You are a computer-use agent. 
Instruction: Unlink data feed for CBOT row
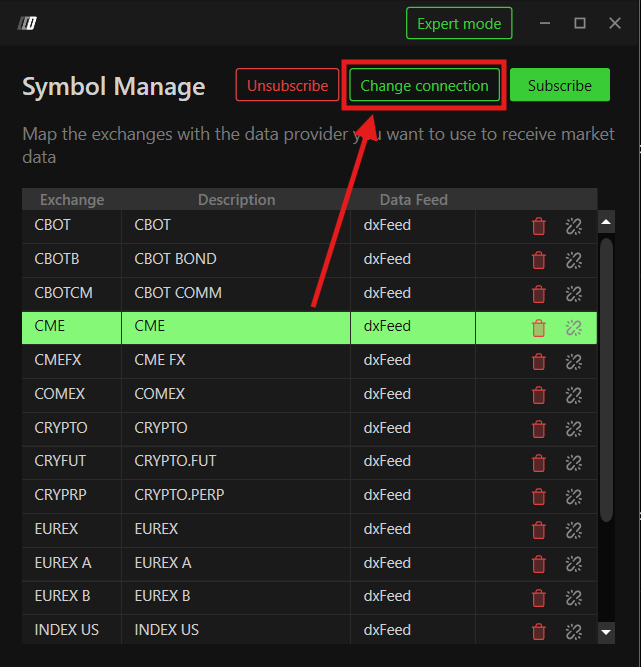click(x=573, y=226)
